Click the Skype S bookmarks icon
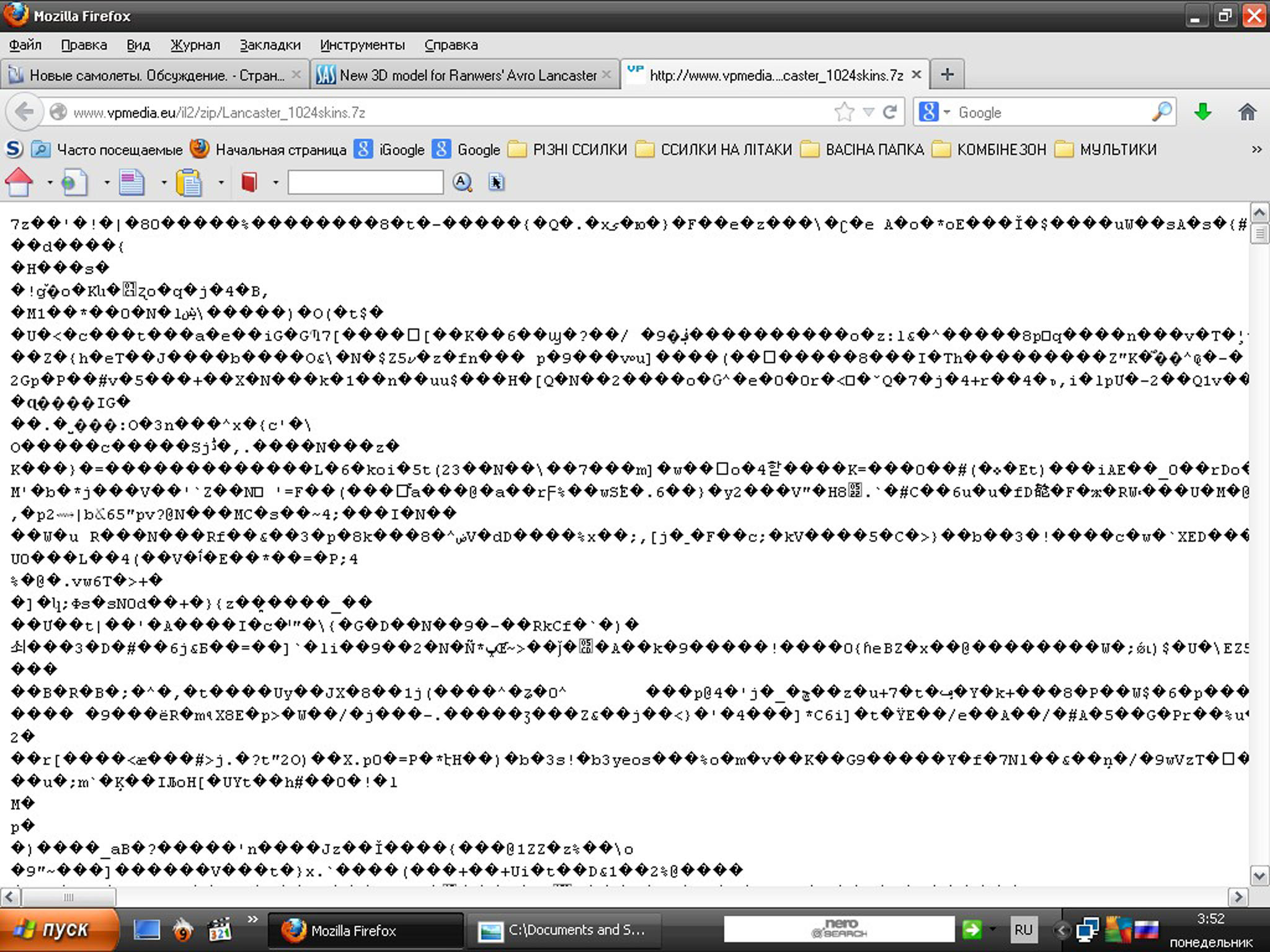 pos(14,149)
